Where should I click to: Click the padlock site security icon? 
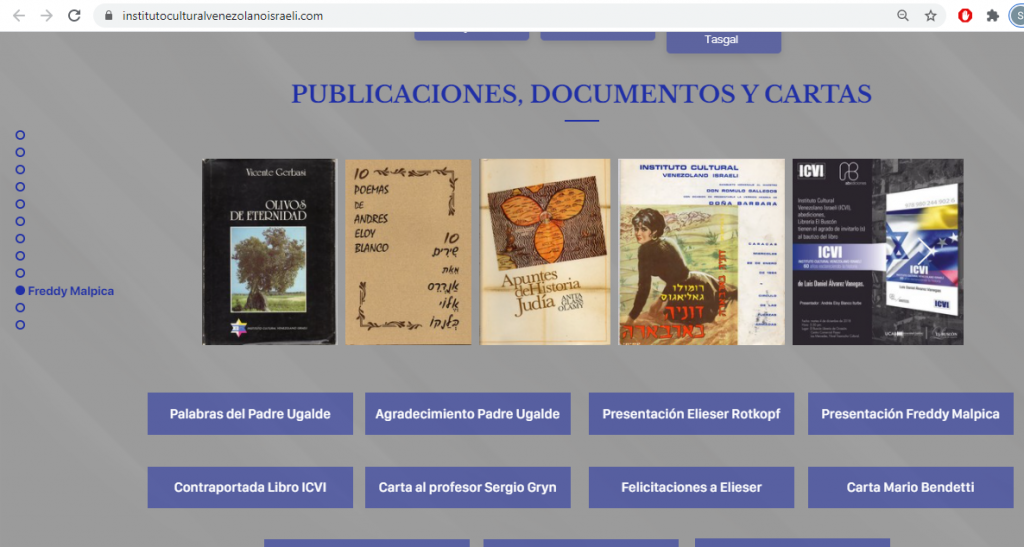[x=109, y=16]
